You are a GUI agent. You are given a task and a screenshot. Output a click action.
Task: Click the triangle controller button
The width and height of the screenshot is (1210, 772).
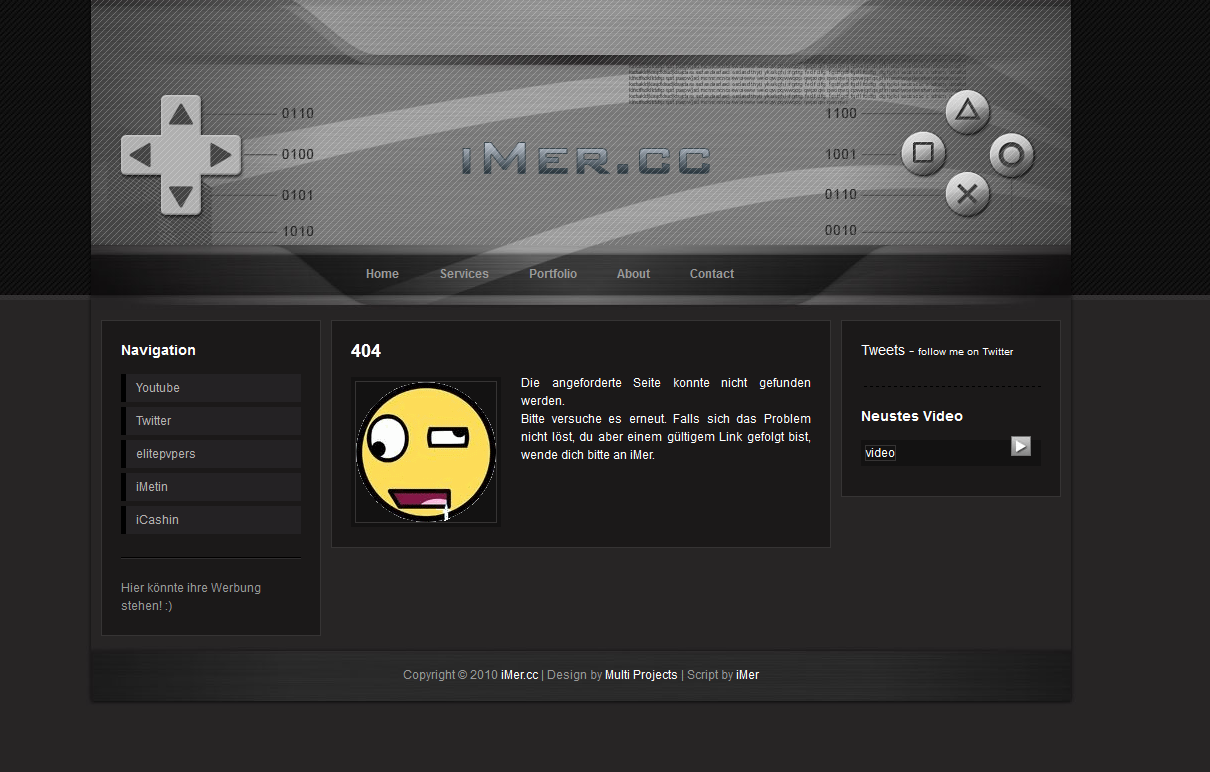pyautogui.click(x=966, y=112)
